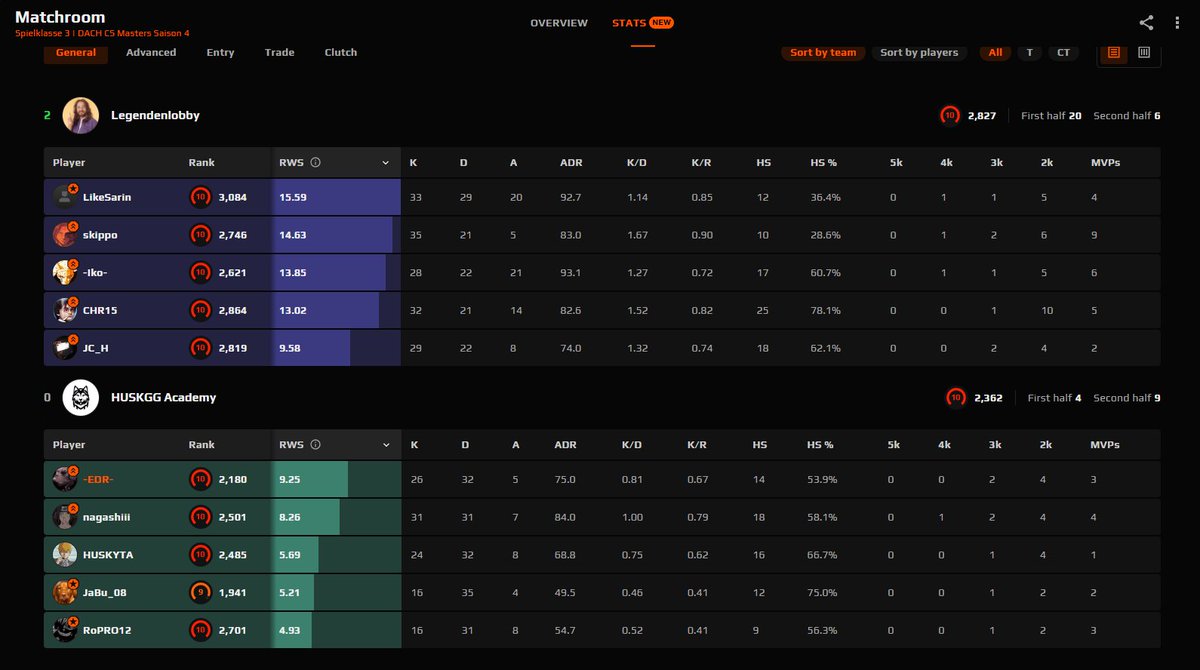Sort Legendenlobby table by K/D column
The image size is (1200, 670).
point(637,163)
